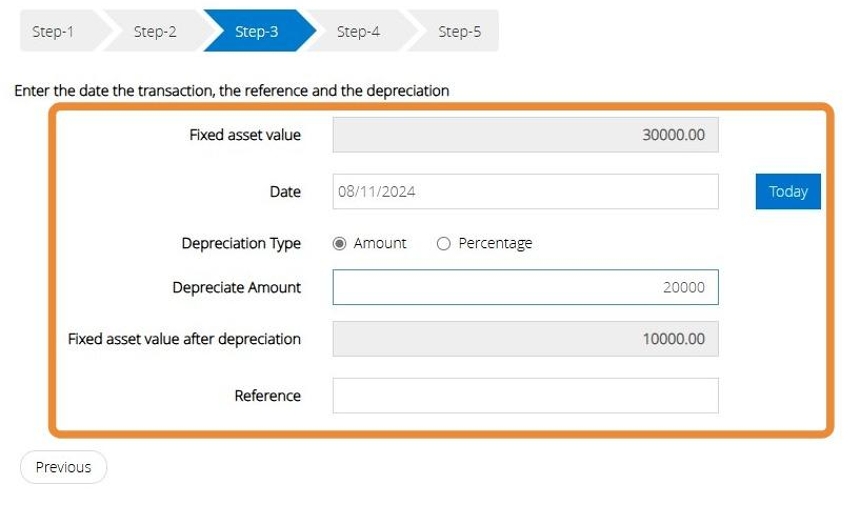860x505 pixels.
Task: Select the value-after-depreciation field showing 10000.00
Action: tap(525, 339)
